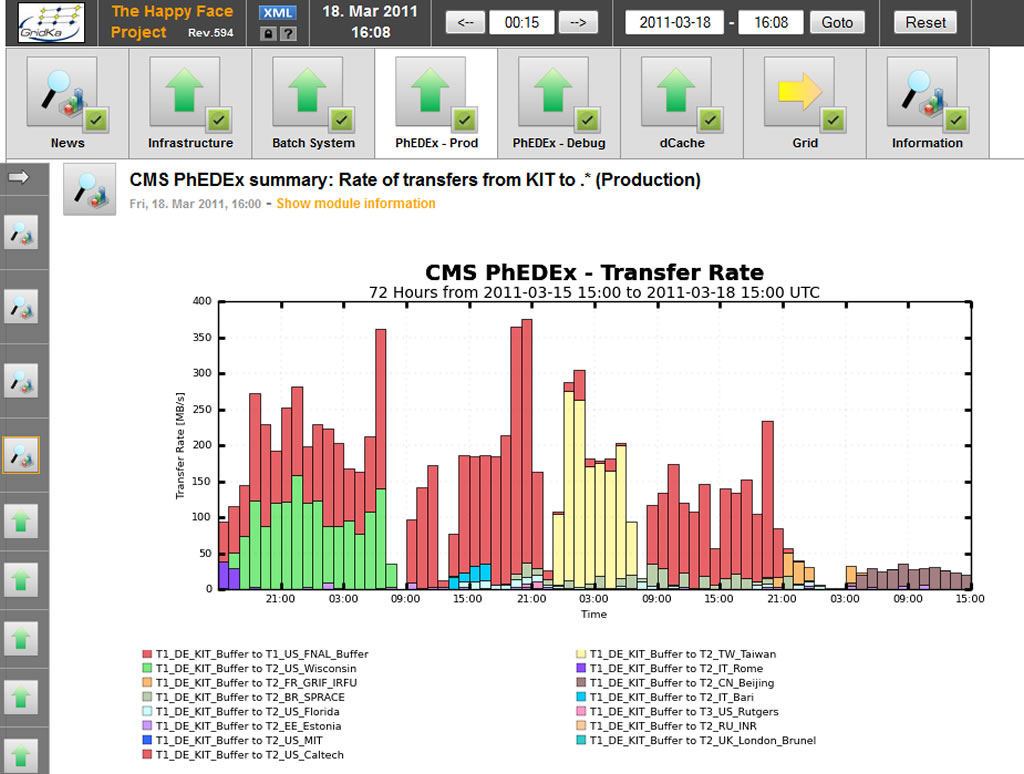
Task: Click the Grid tab label
Action: [805, 143]
